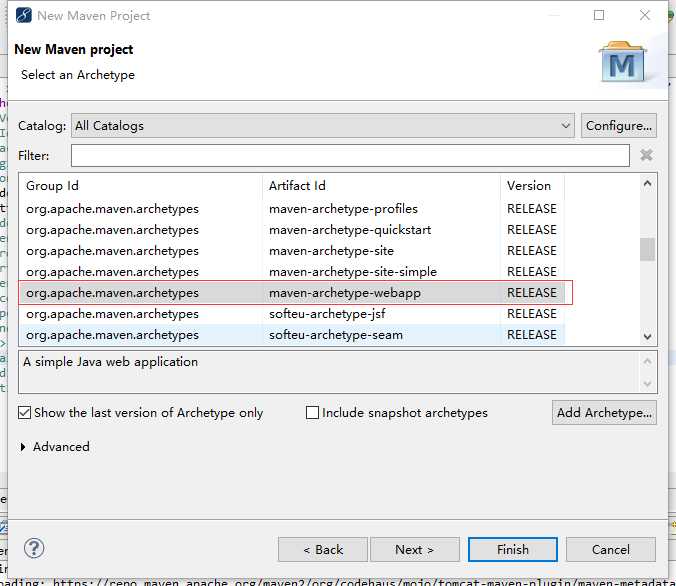This screenshot has width=676, height=586.
Task: Toggle Show the last version of Archetype only
Action: (25, 413)
